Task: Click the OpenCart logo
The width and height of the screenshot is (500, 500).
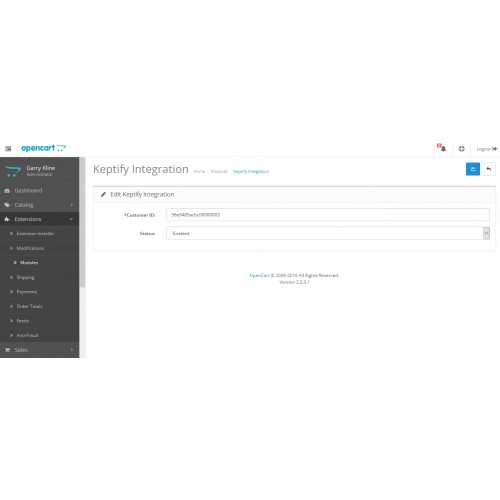Action: [44, 148]
